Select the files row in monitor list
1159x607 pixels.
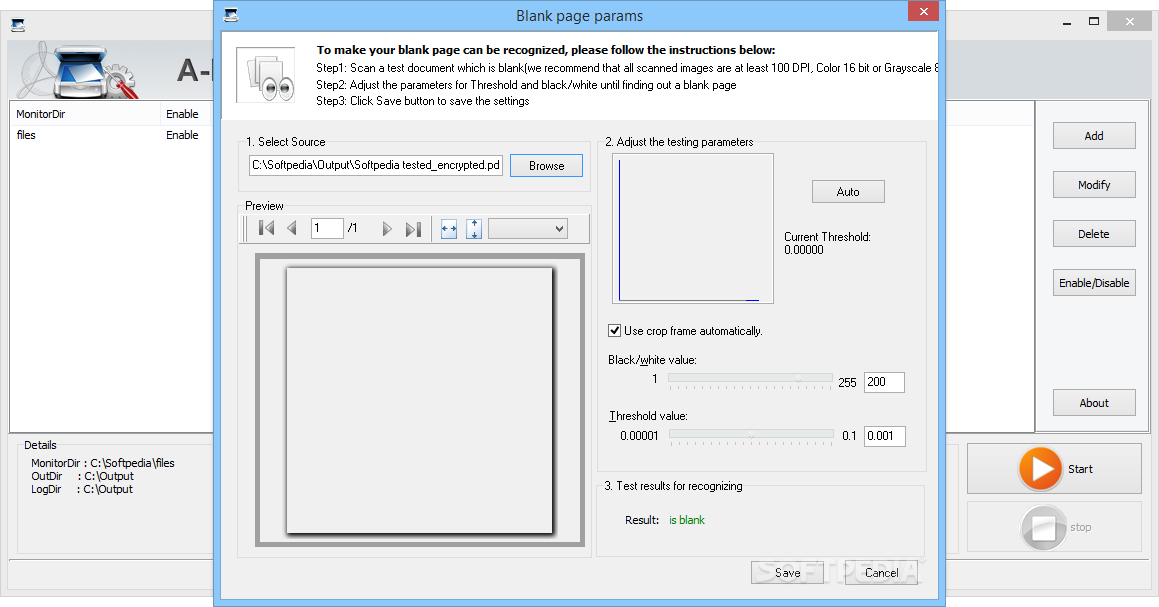pos(111,135)
